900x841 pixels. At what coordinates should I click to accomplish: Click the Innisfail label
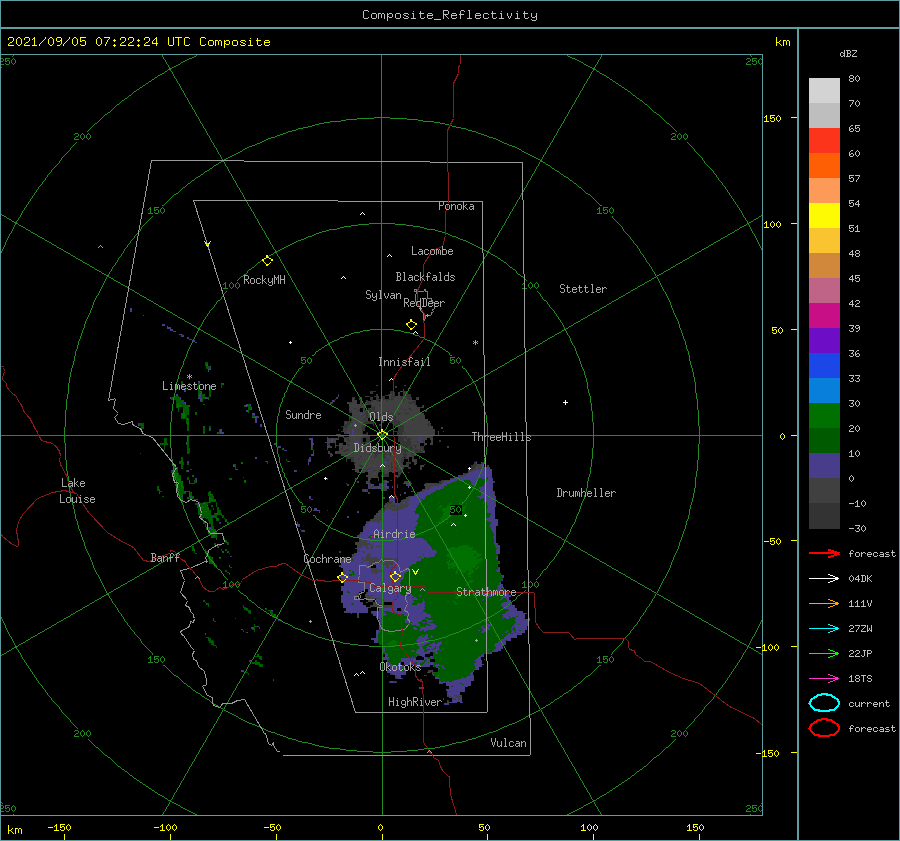[x=404, y=362]
